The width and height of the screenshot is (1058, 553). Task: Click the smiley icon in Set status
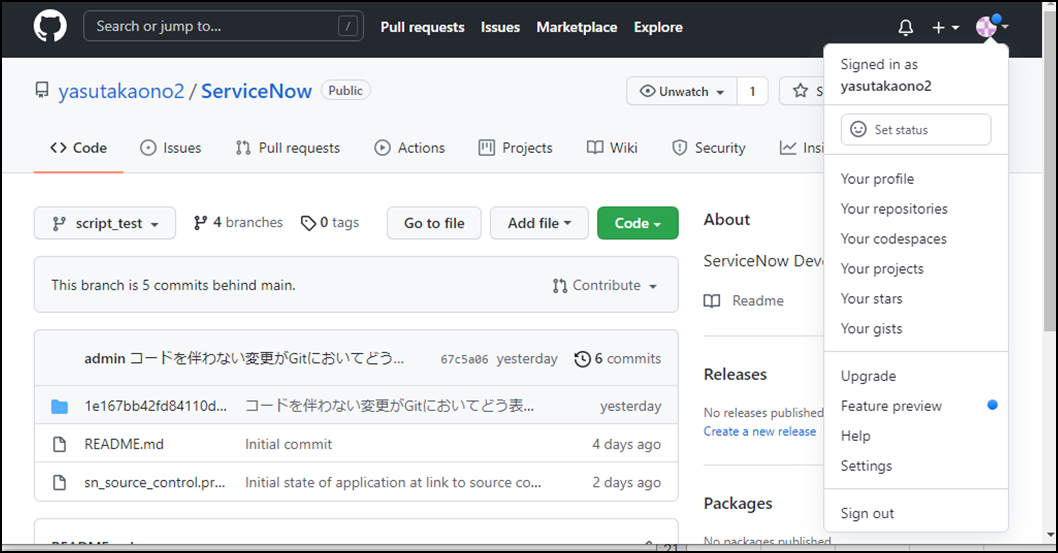[x=858, y=129]
